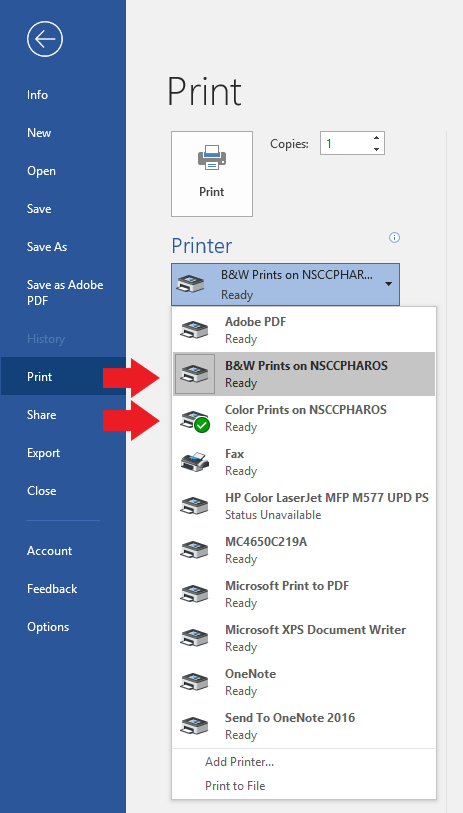Click the Print button with printer icon
Viewport: 463px width, 813px height.
pos(212,174)
